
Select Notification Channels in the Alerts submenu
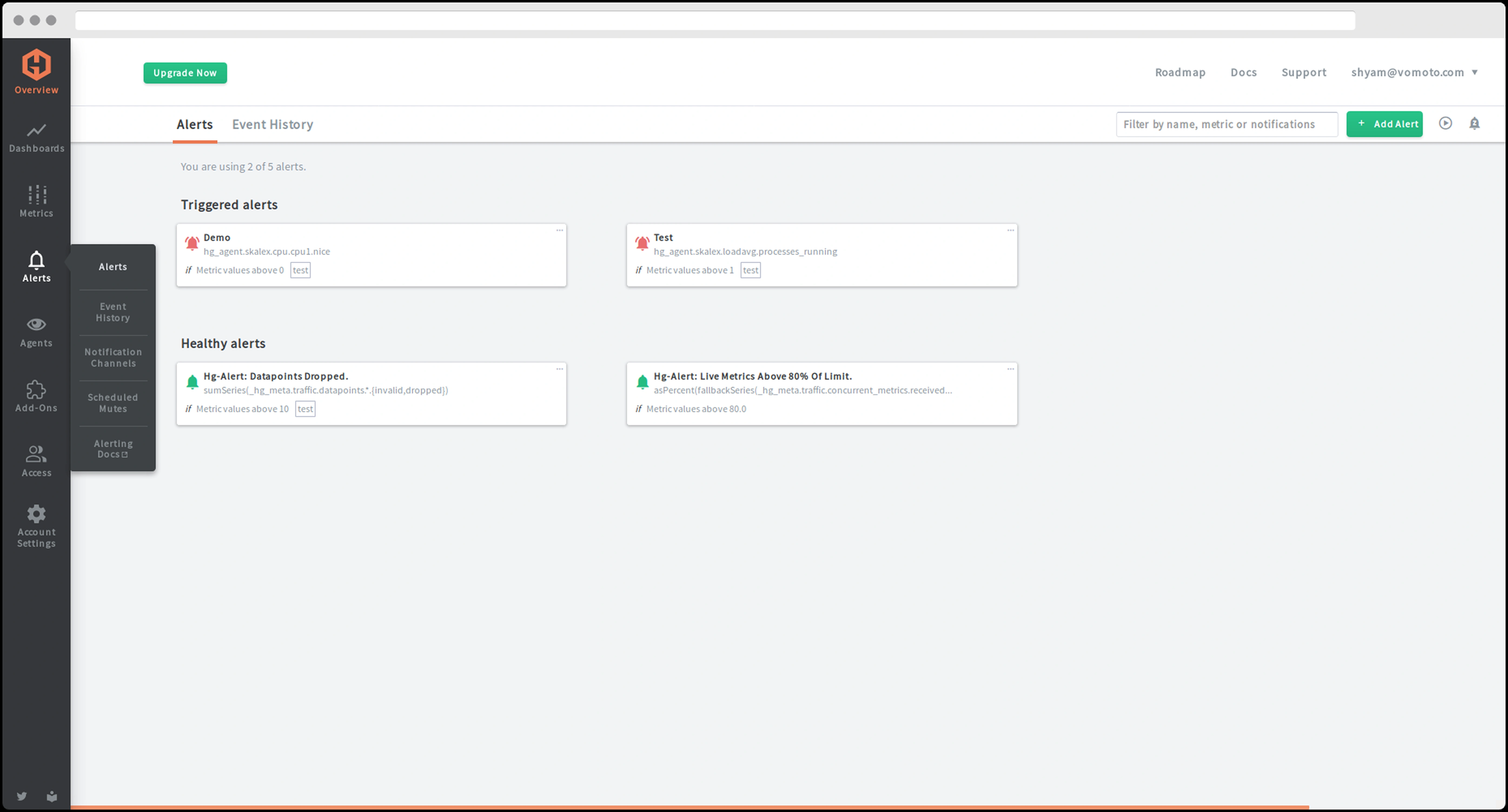pos(113,357)
